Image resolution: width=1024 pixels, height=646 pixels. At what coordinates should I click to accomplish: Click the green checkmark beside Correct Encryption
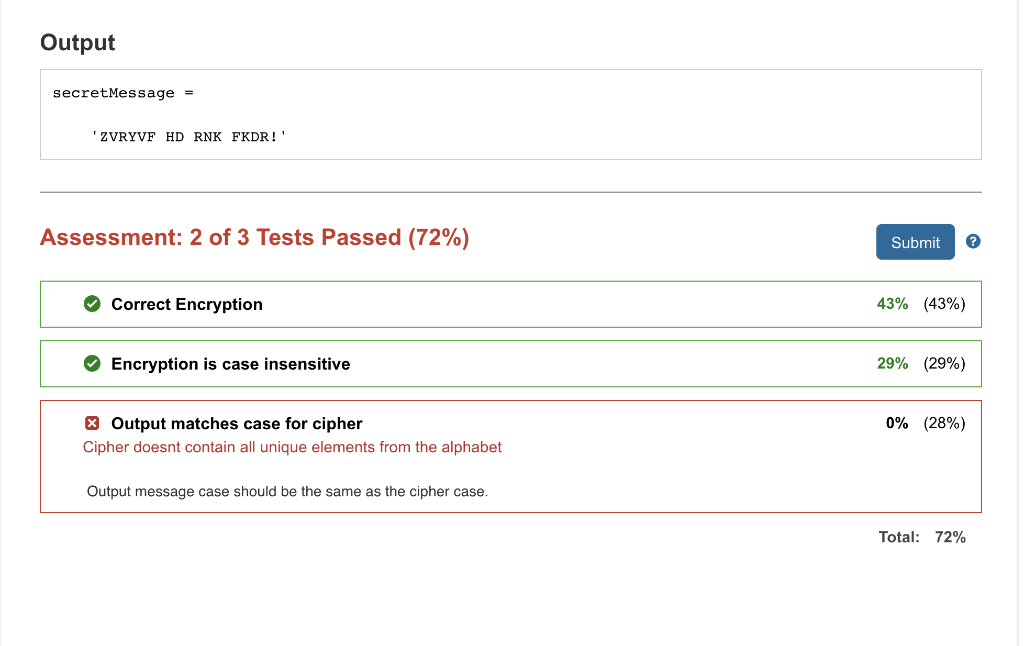coord(92,304)
